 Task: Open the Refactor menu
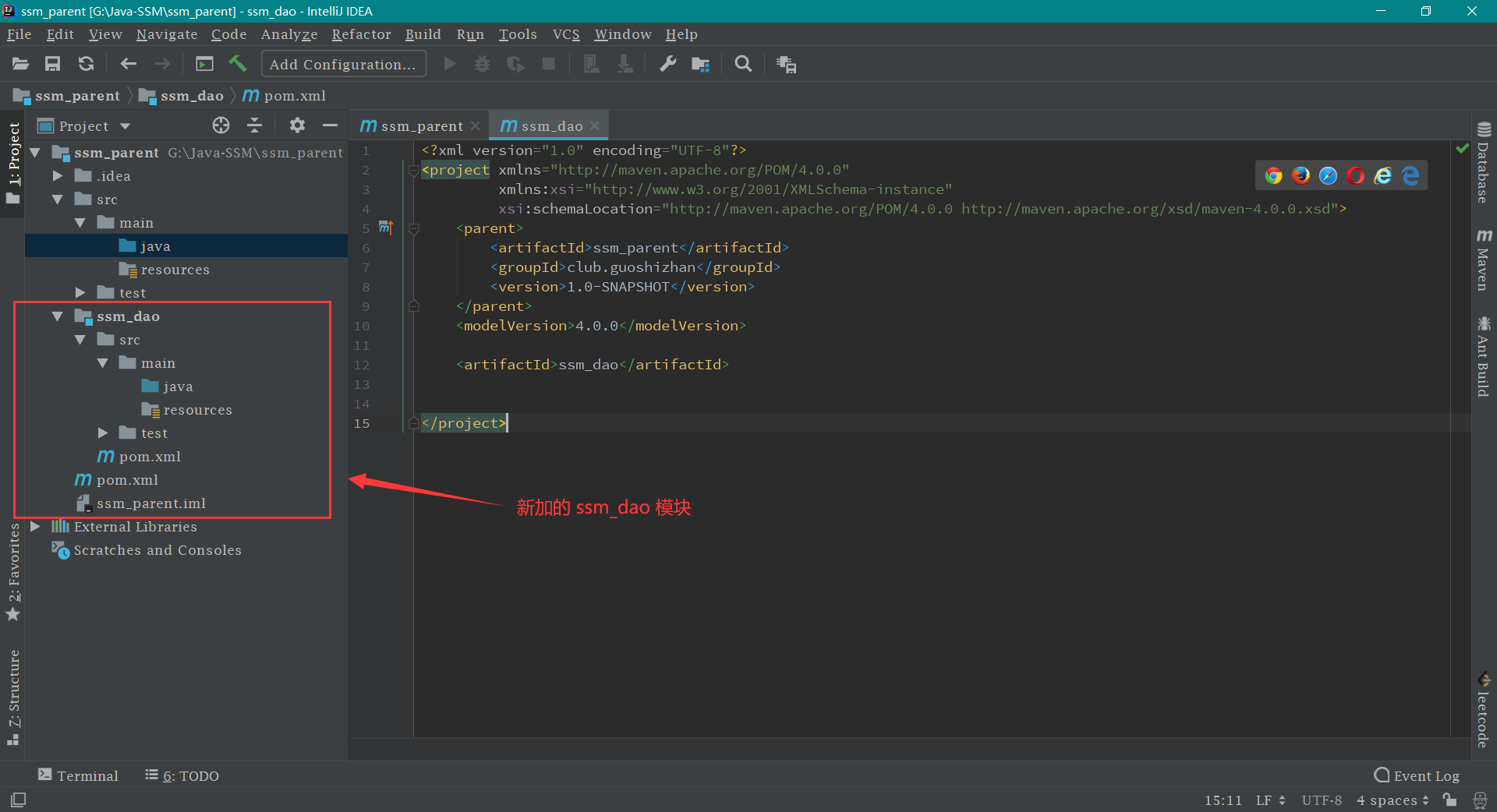click(x=361, y=34)
